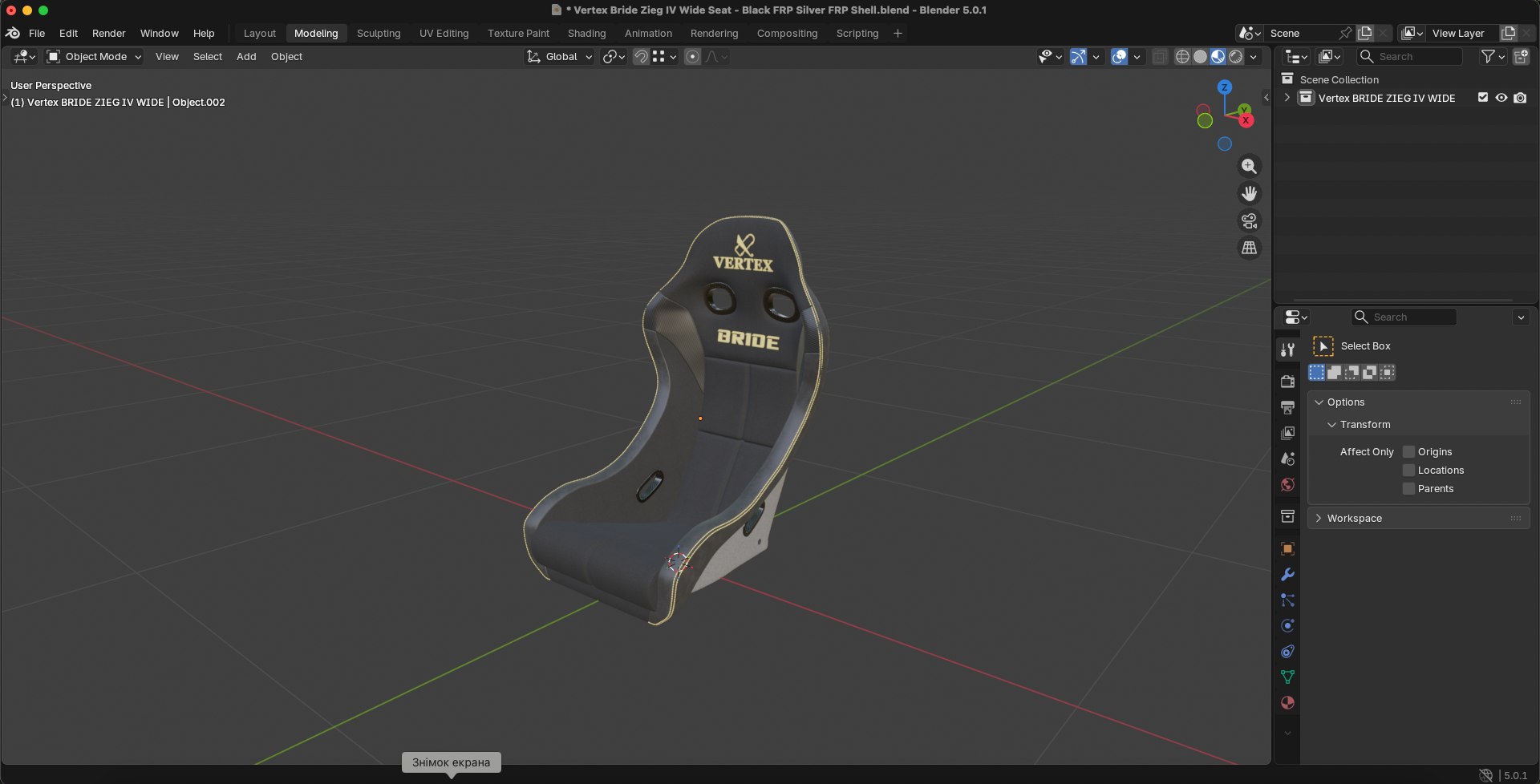Viewport: 1540px width, 784px height.
Task: Open the View Layer properties tab
Action: tap(1287, 433)
